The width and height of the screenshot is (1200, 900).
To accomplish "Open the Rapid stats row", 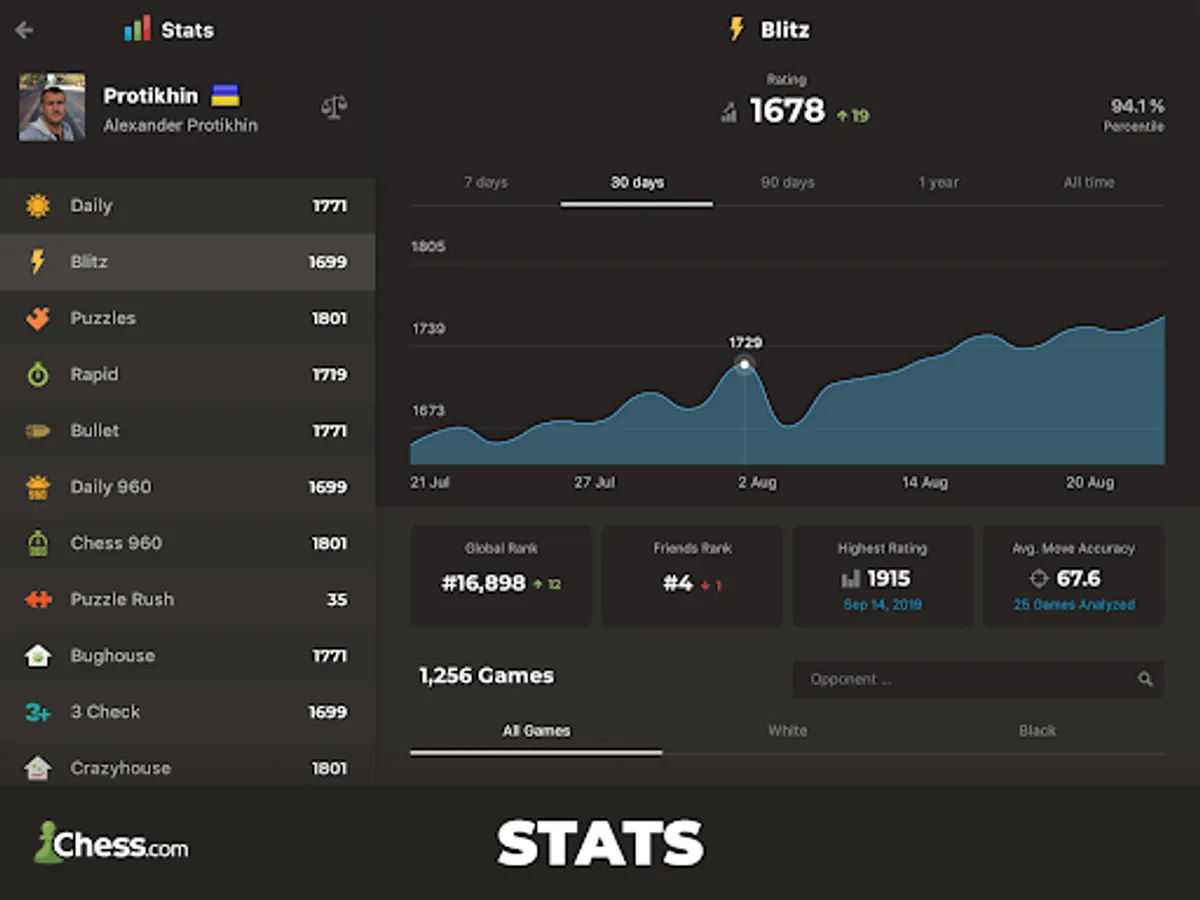I will pyautogui.click(x=188, y=374).
